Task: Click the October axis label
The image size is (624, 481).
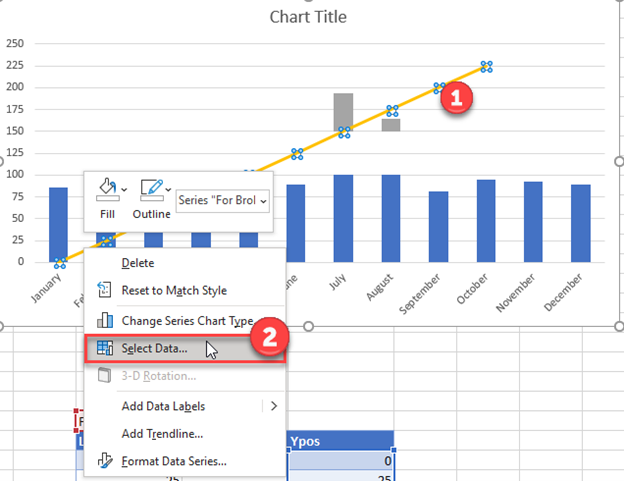Action: (472, 288)
